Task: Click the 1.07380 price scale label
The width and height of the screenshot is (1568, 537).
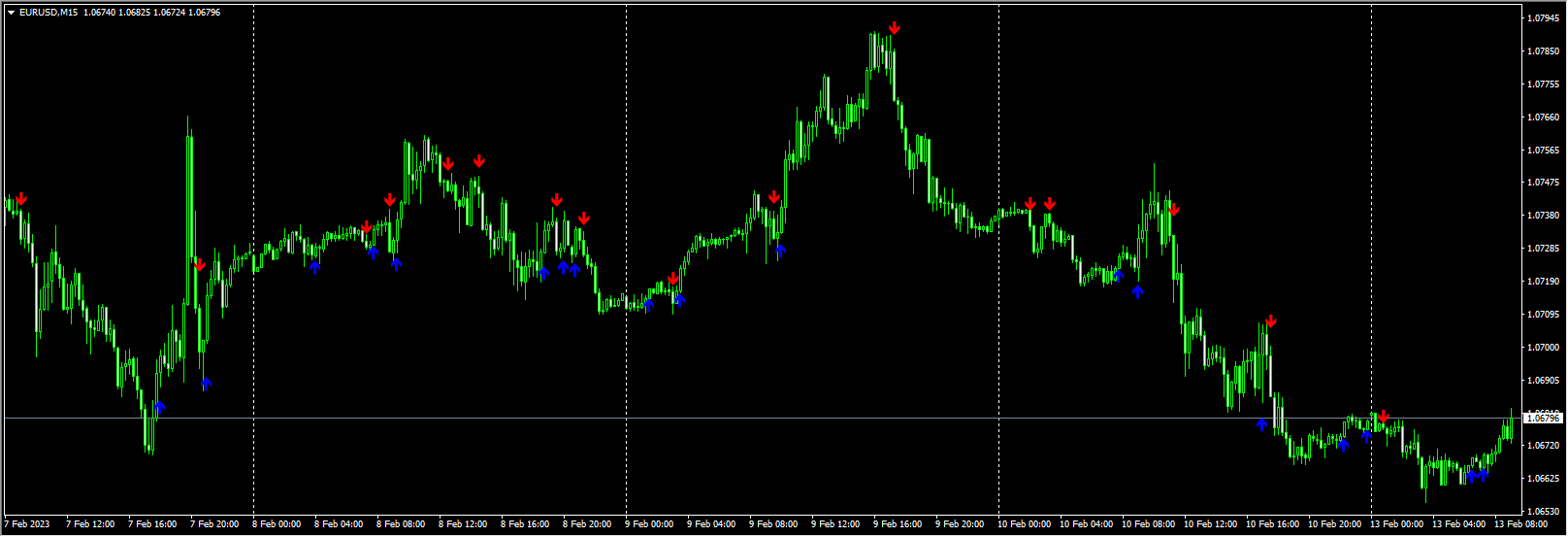Action: [1543, 216]
